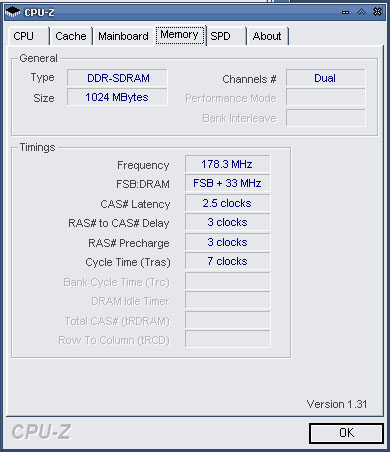Image resolution: width=390 pixels, height=452 pixels.
Task: Close the CPU-Z window
Action: [x=377, y=12]
